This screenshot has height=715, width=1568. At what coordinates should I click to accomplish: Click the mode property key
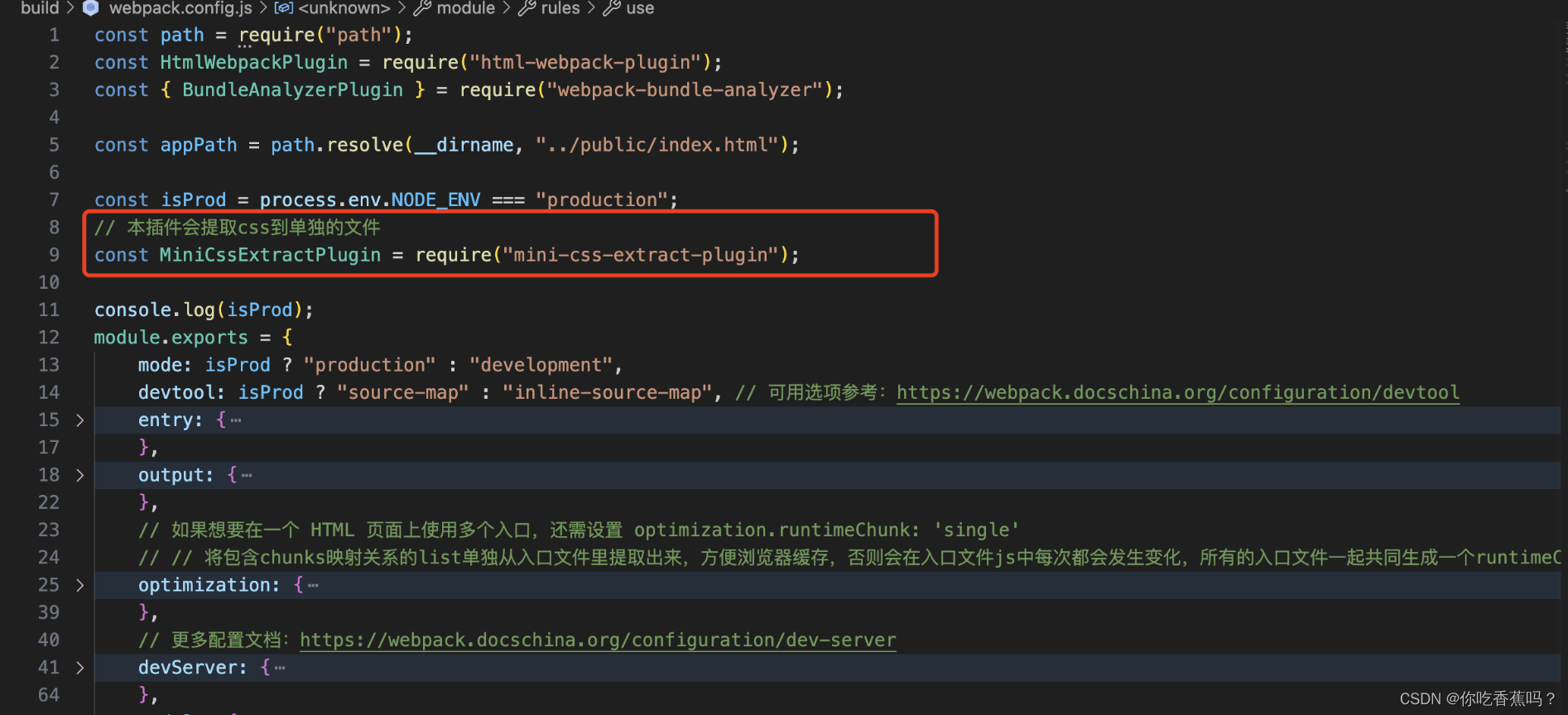click(160, 365)
